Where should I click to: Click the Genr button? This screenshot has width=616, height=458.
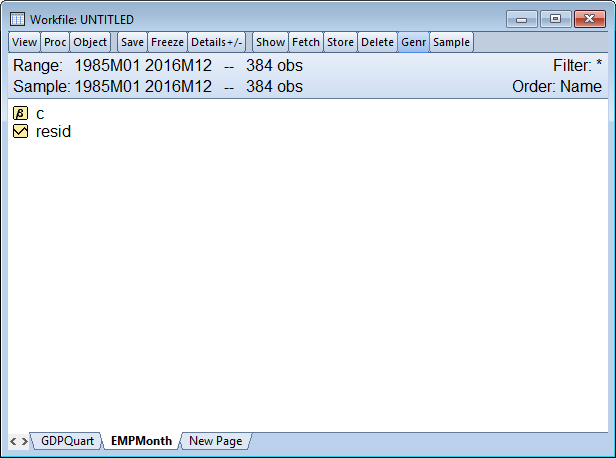point(413,42)
